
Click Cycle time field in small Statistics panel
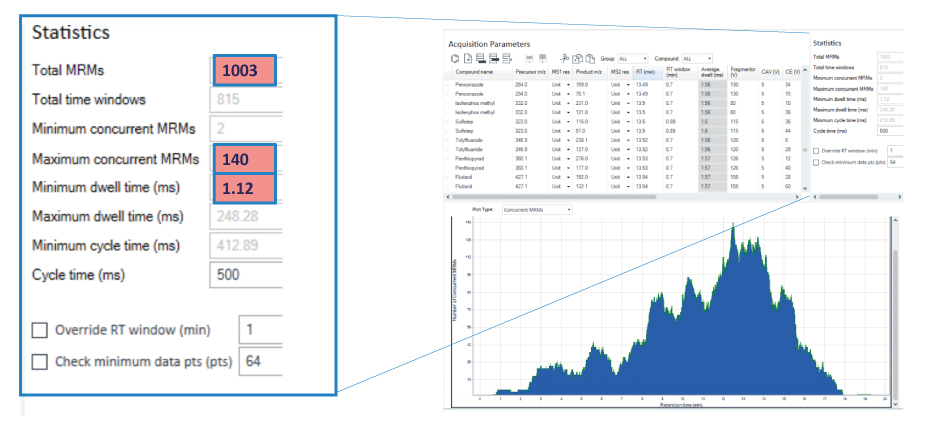(x=890, y=130)
